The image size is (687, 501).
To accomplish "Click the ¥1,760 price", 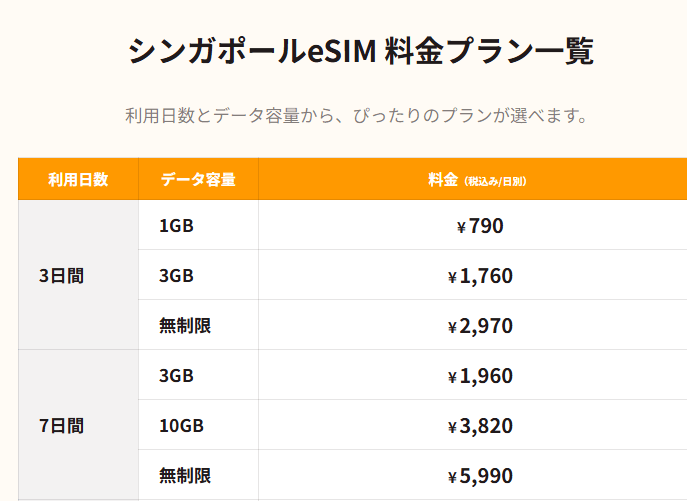I will tap(480, 276).
